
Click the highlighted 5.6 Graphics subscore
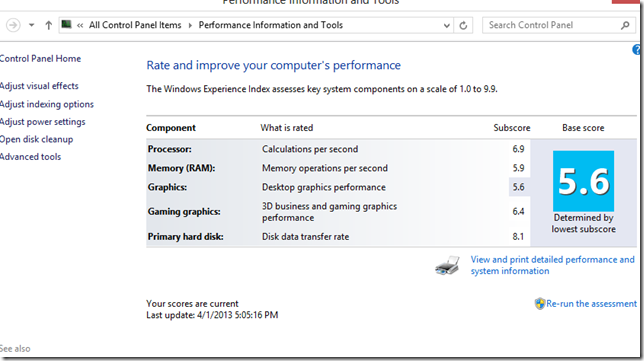519,187
